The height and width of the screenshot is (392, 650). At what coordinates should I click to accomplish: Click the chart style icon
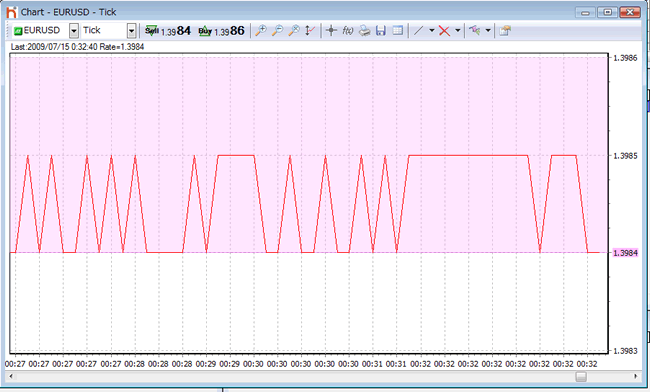pos(475,30)
